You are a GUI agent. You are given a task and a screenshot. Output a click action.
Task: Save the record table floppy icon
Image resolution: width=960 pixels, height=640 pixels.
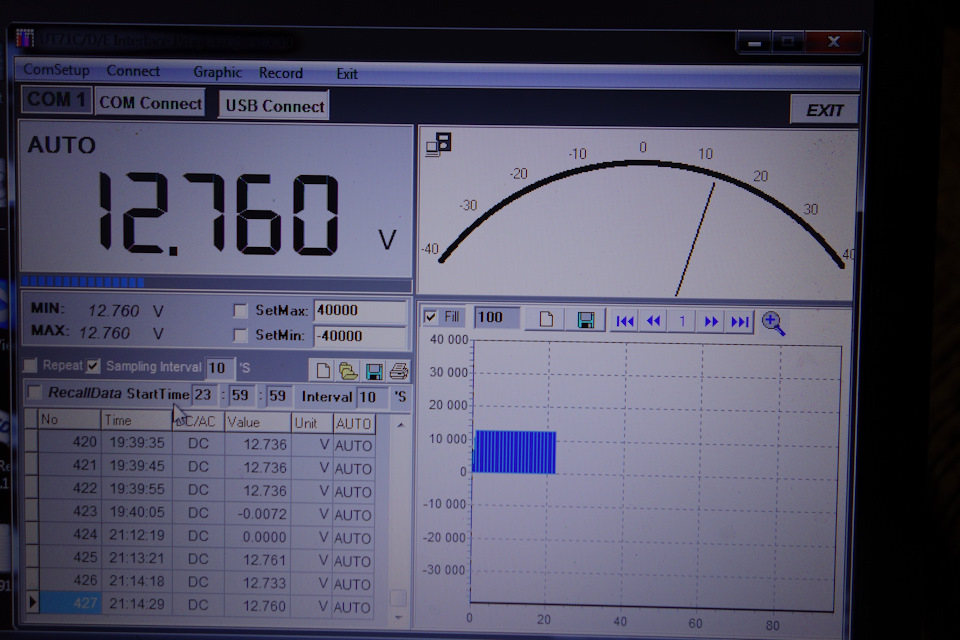pyautogui.click(x=373, y=371)
